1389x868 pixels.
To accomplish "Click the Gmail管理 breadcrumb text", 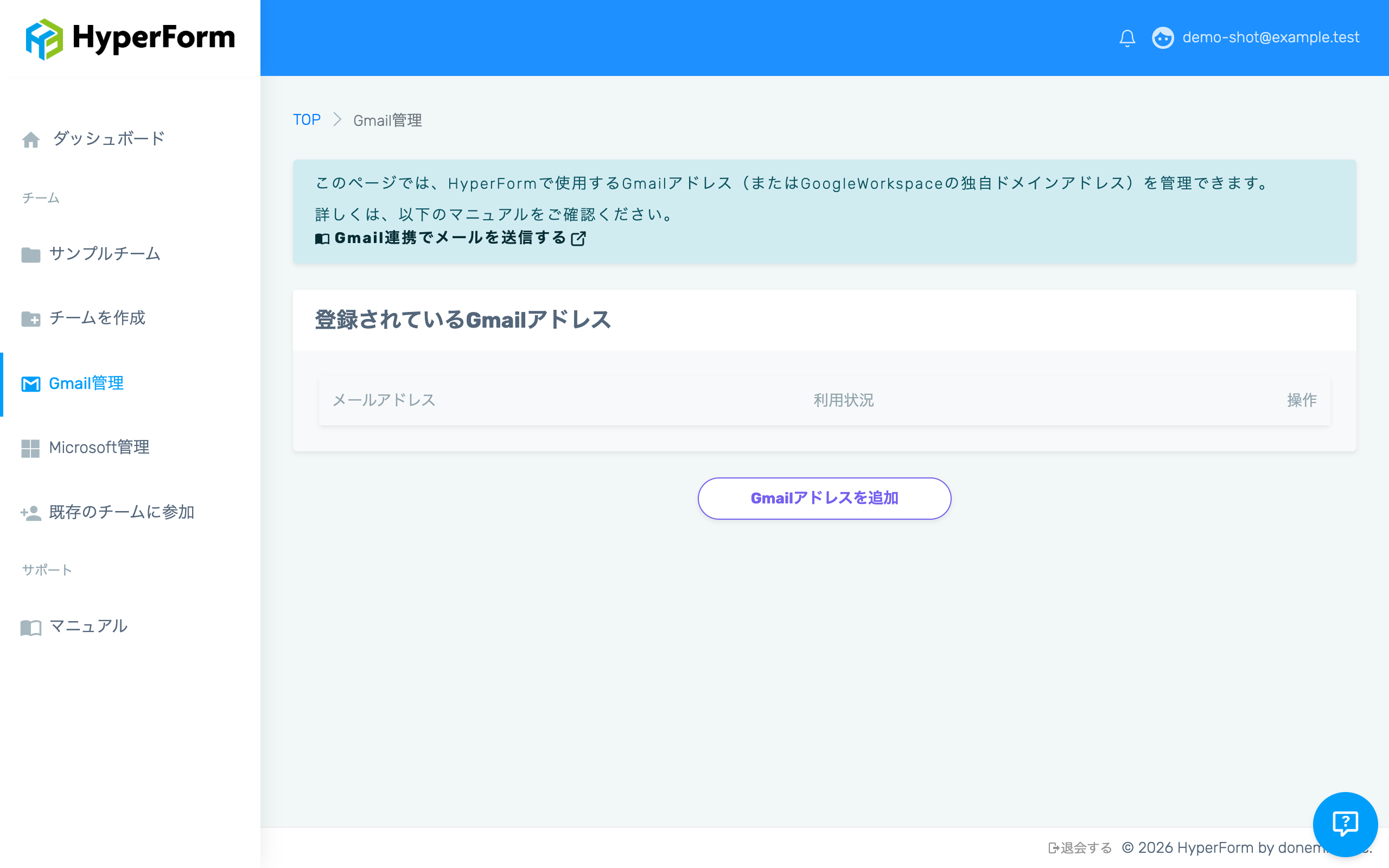I will (x=387, y=120).
